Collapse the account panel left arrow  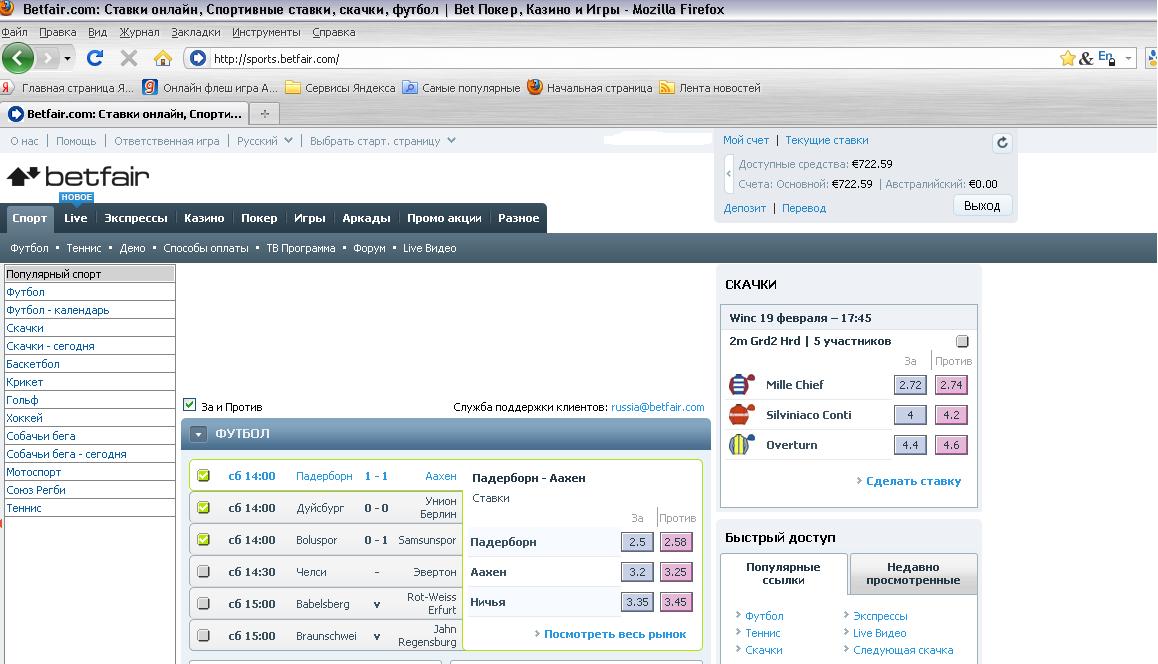728,174
